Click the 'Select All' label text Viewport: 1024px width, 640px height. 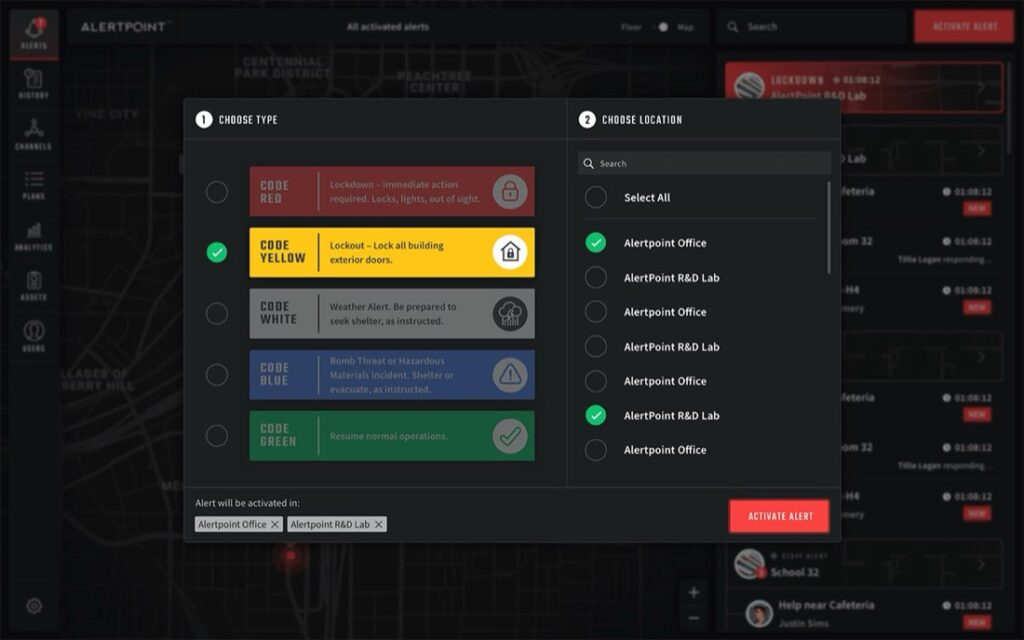(x=647, y=197)
